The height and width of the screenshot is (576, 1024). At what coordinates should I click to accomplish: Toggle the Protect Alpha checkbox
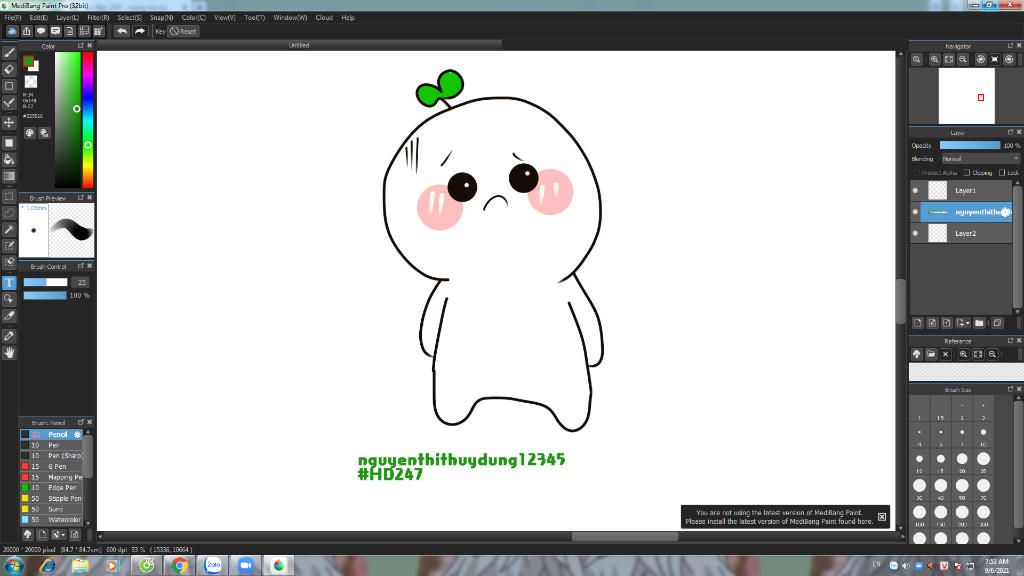coord(916,172)
